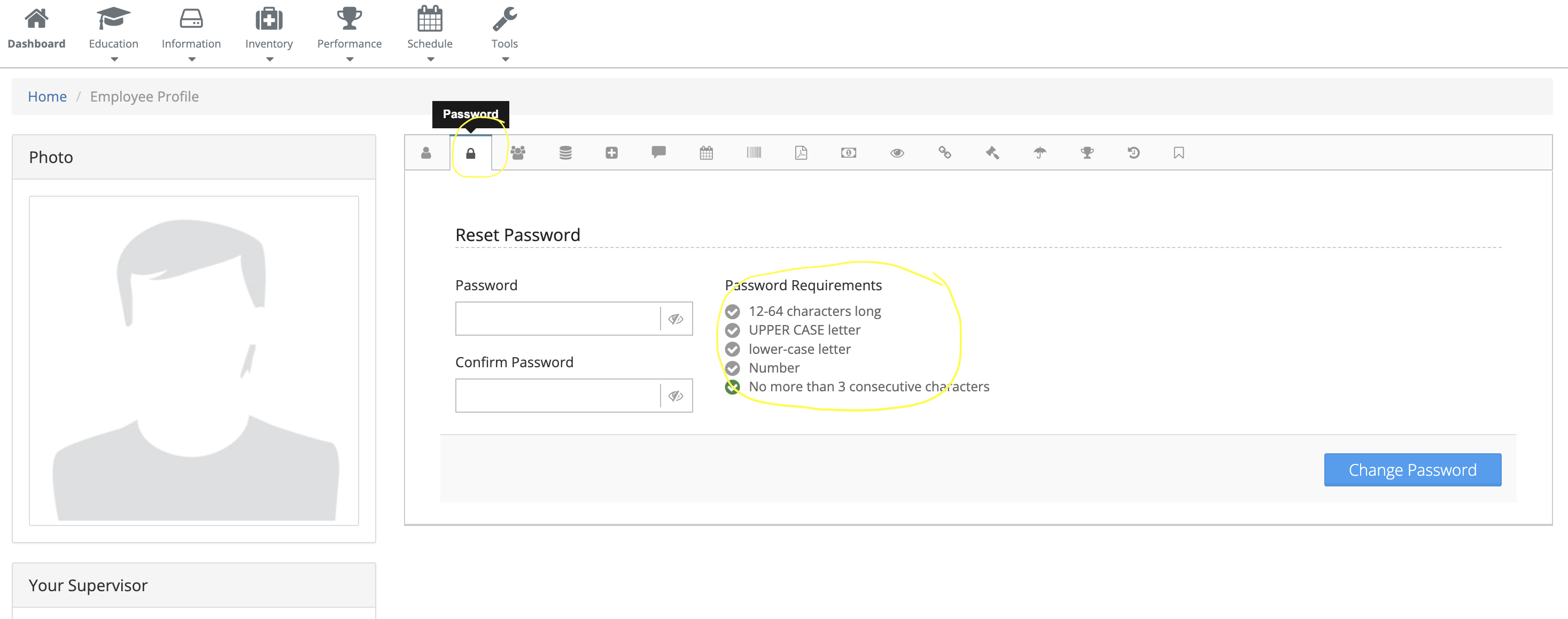Navigate to Home via the breadcrumb link

(x=47, y=96)
